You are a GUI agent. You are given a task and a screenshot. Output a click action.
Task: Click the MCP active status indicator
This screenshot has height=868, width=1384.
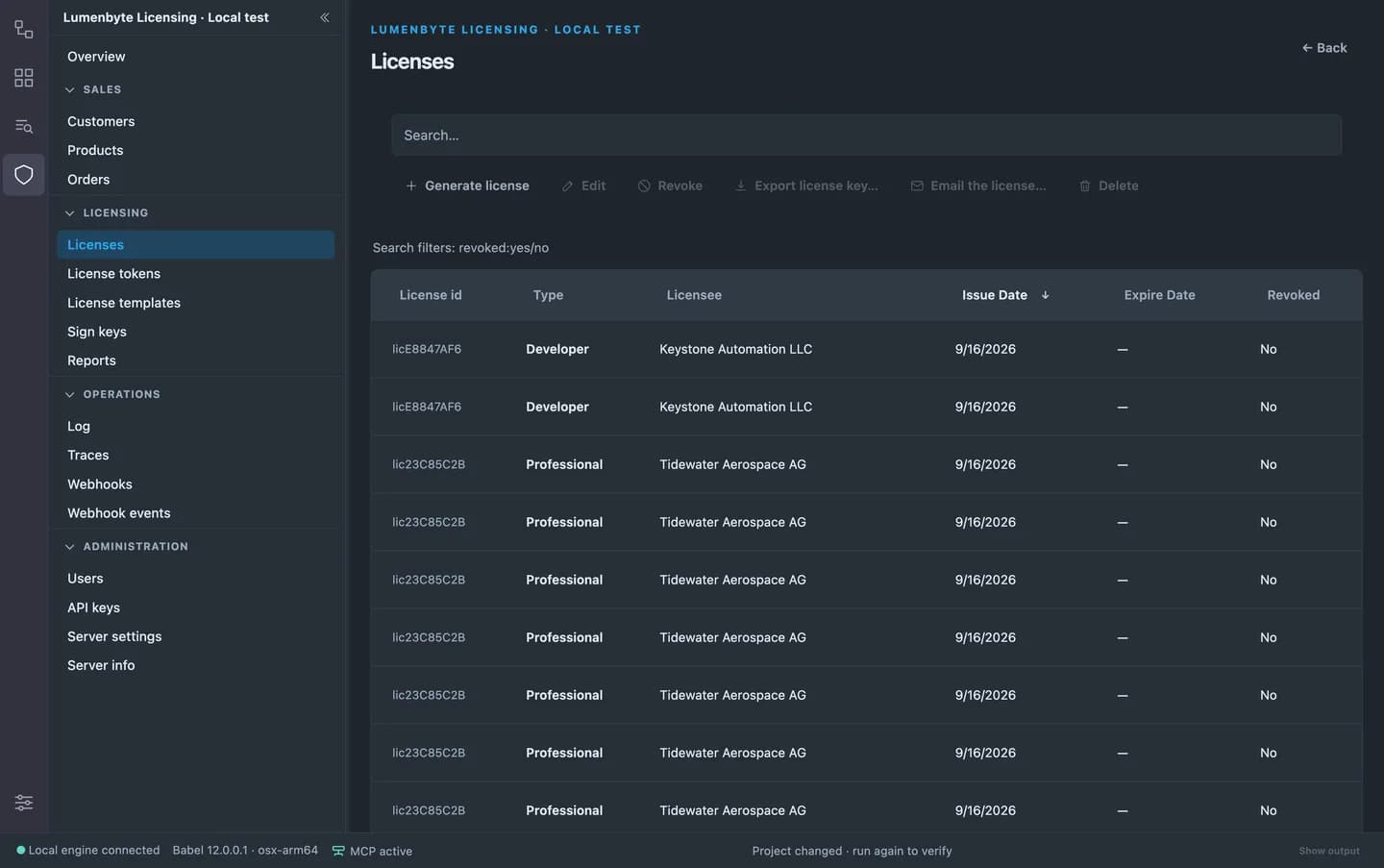(x=372, y=851)
